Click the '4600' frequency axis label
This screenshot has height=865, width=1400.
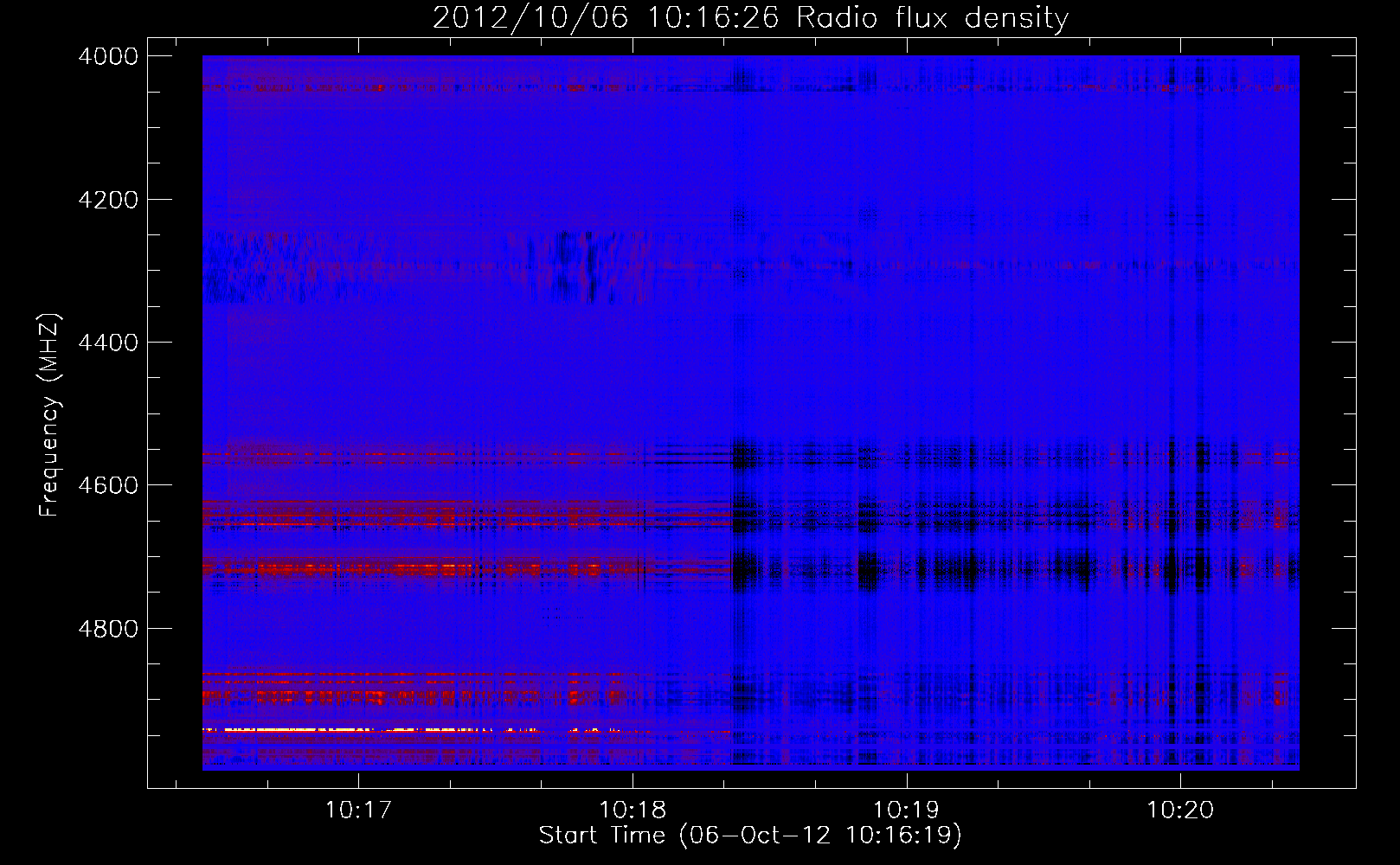(108, 485)
